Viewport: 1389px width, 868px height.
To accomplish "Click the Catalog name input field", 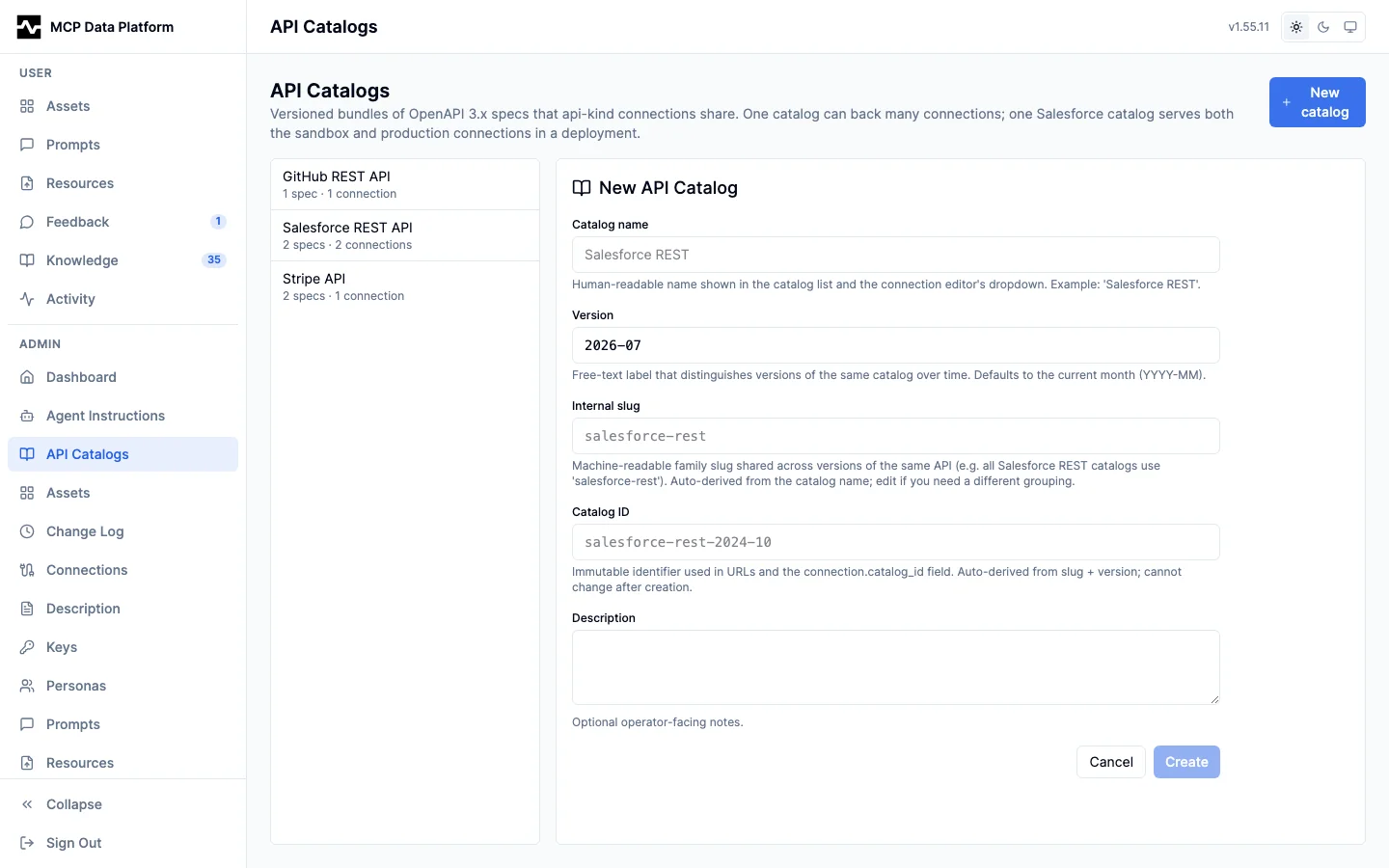I will [x=896, y=255].
